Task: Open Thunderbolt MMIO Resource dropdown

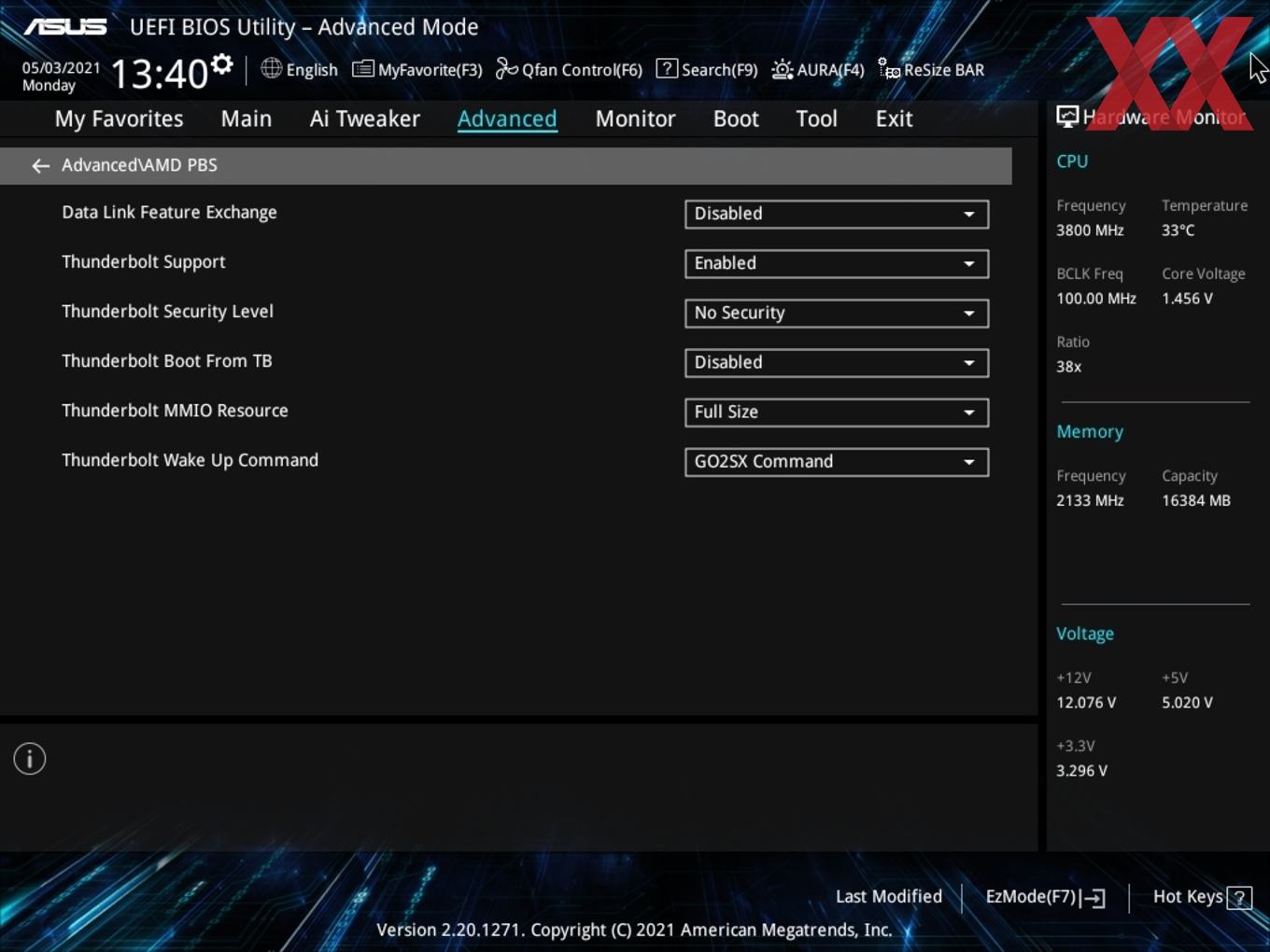Action: 837,412
